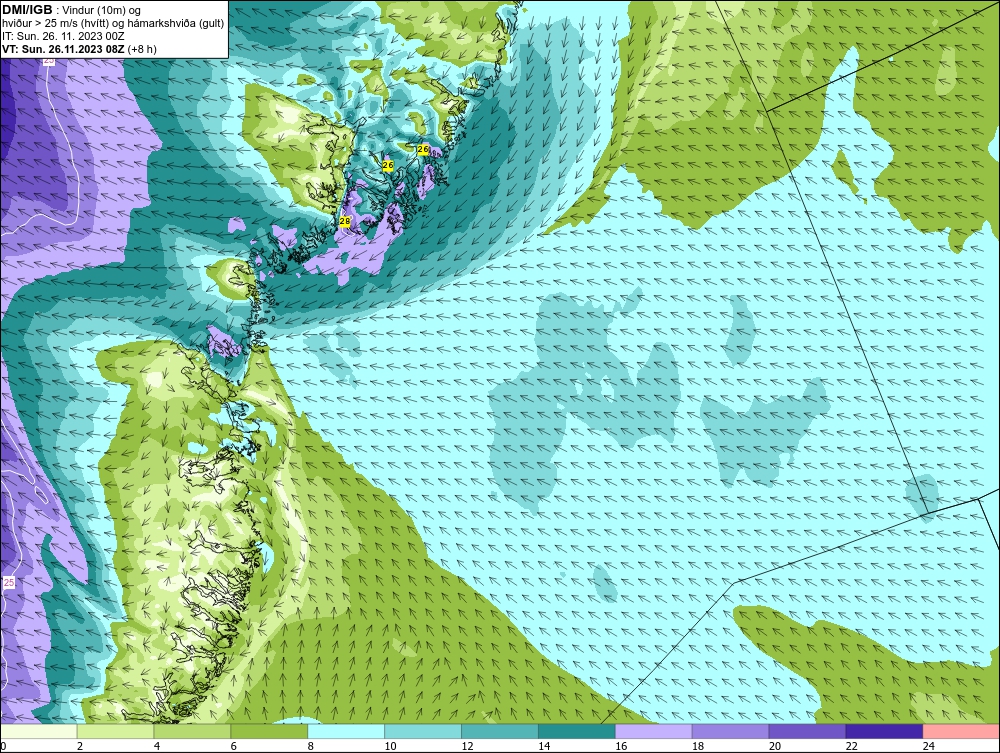This screenshot has height=753, width=1000.
Task: Click the legend scale value 14
Action: click(x=544, y=746)
